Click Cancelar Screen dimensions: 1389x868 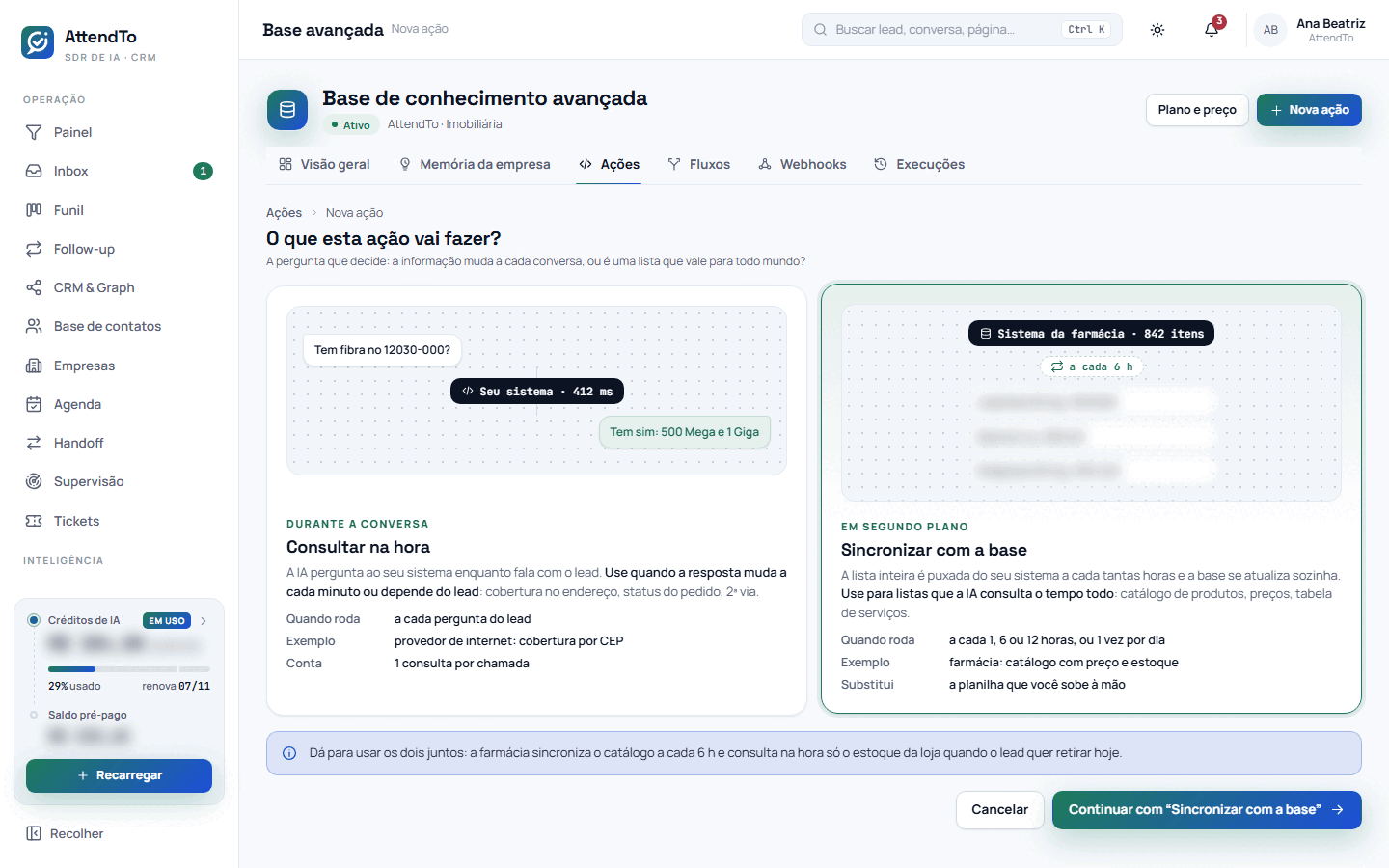click(x=999, y=810)
